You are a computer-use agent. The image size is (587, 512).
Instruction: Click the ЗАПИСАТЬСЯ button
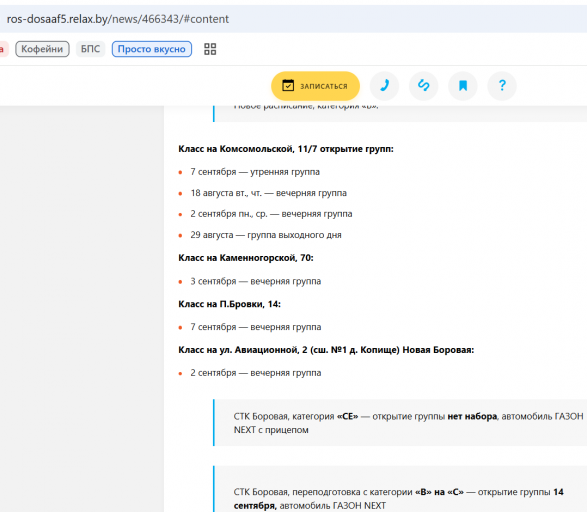coord(316,86)
